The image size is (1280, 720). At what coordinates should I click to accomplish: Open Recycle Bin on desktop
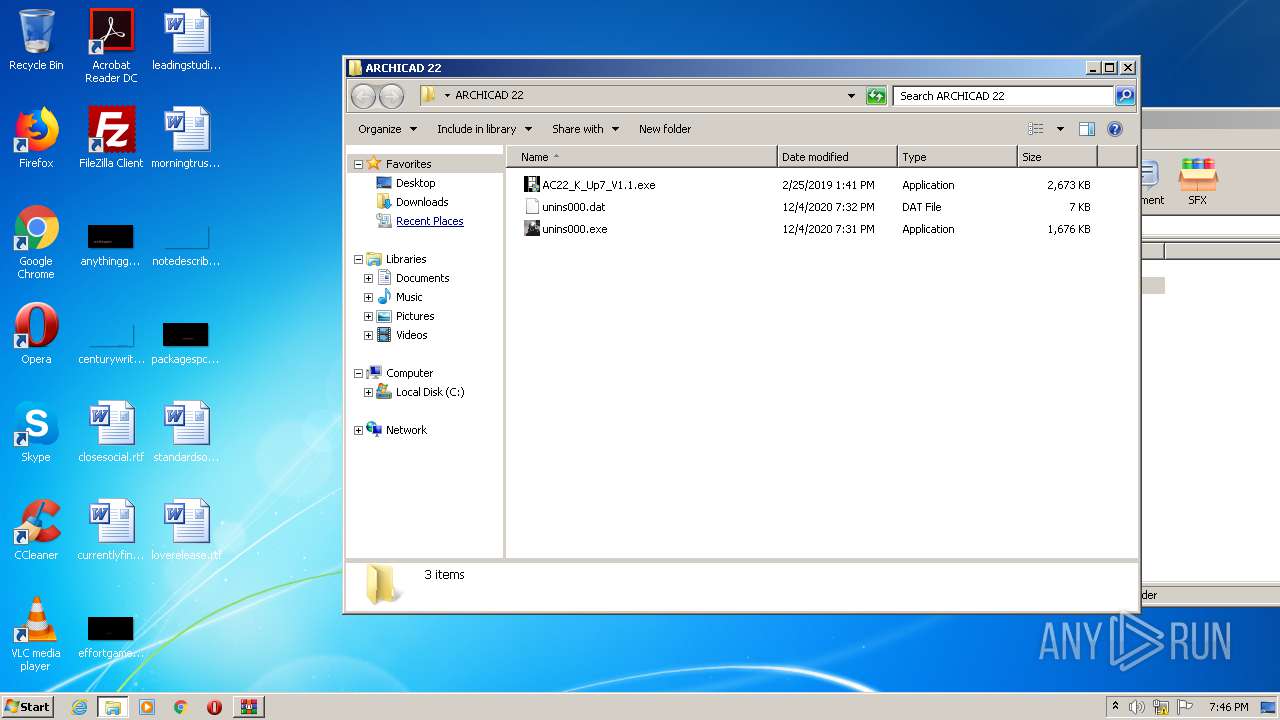[36, 41]
